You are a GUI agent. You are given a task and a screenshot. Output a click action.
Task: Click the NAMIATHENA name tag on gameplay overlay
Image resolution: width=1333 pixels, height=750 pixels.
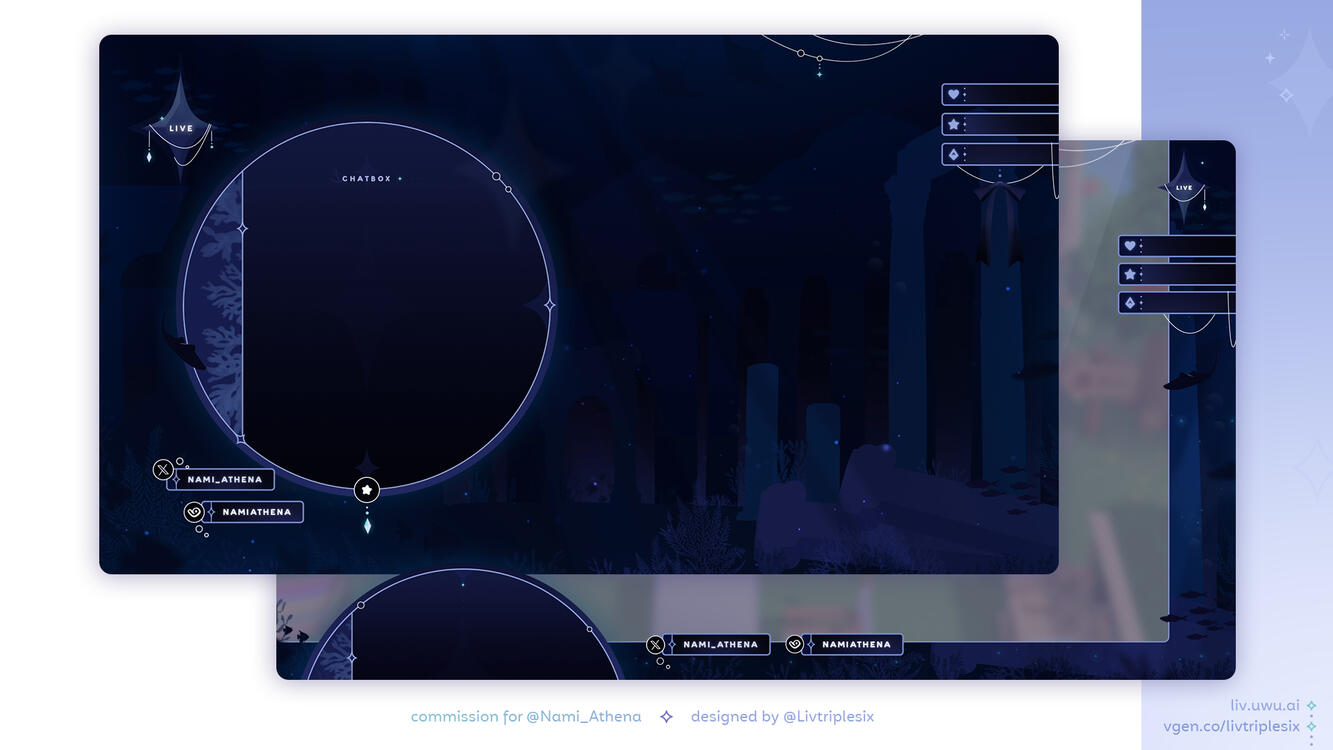[x=856, y=645]
